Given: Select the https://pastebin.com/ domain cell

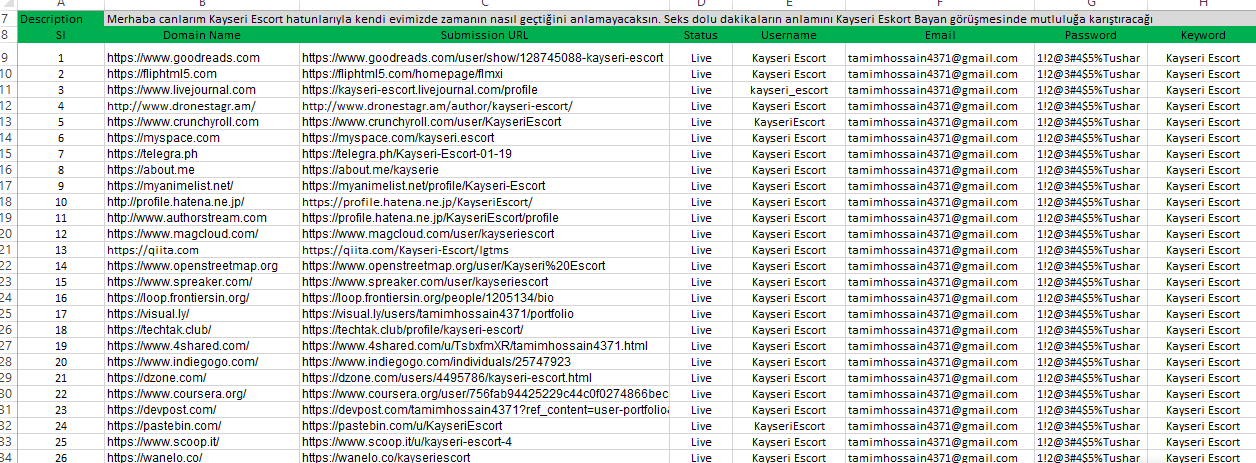Looking at the screenshot, I should pyautogui.click(x=202, y=426).
